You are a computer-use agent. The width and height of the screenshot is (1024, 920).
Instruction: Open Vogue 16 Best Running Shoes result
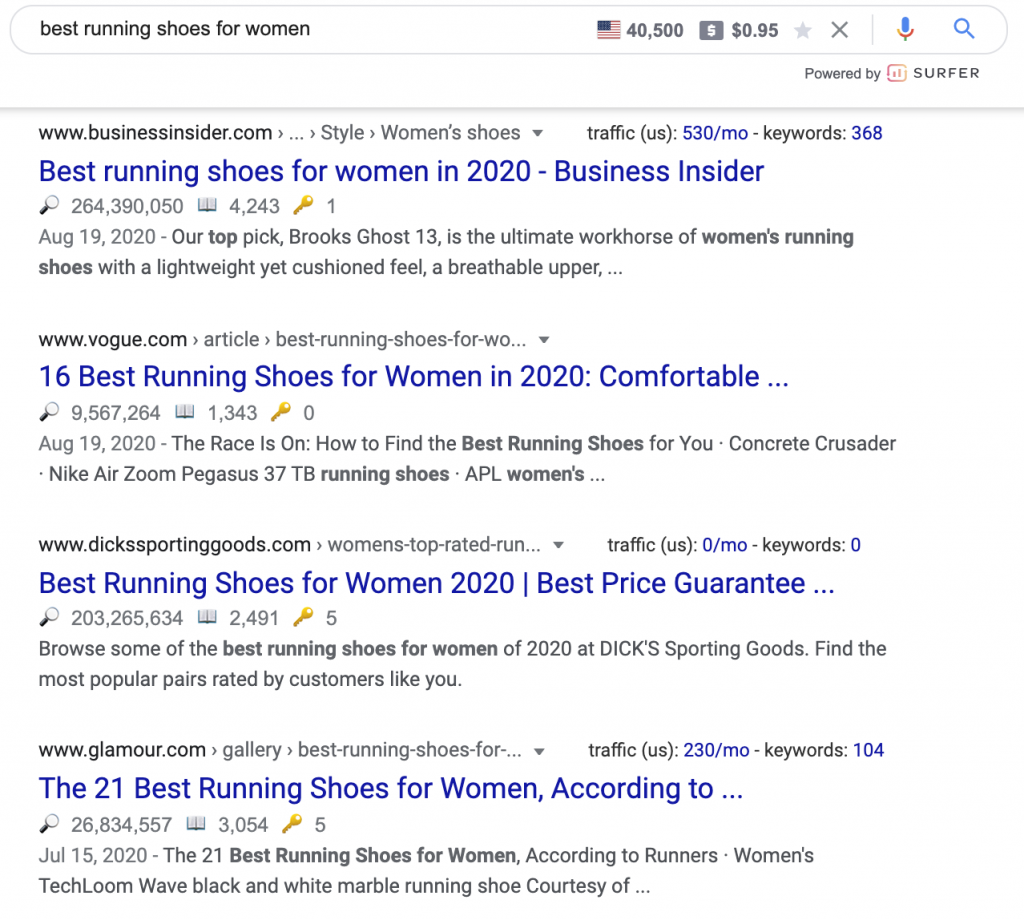click(x=413, y=377)
